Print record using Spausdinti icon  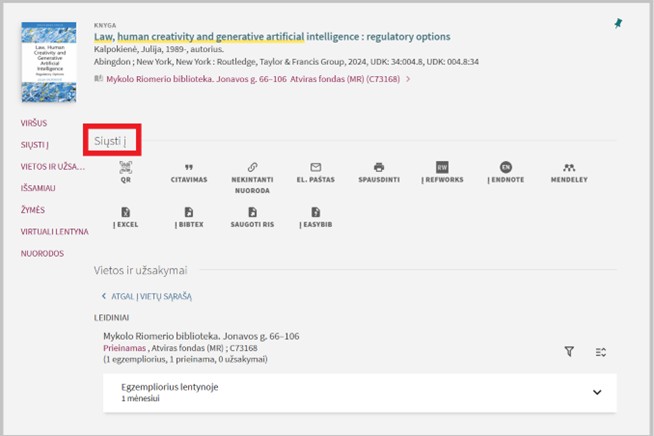tap(379, 168)
